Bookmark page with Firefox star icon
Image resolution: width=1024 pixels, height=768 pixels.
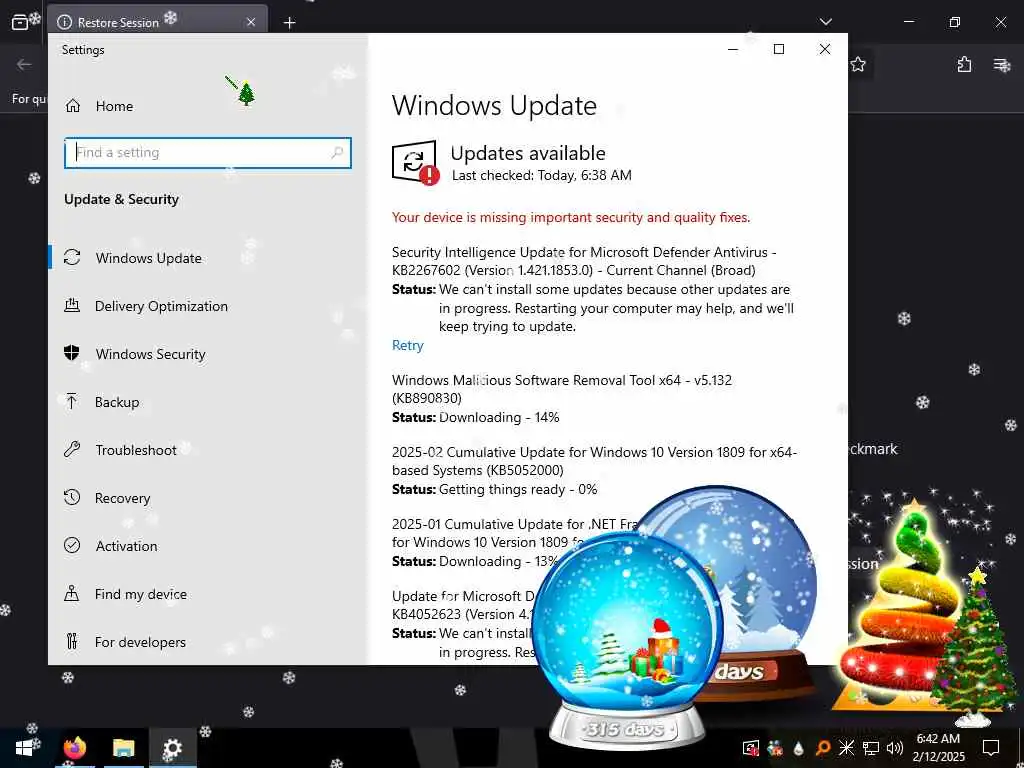(858, 64)
